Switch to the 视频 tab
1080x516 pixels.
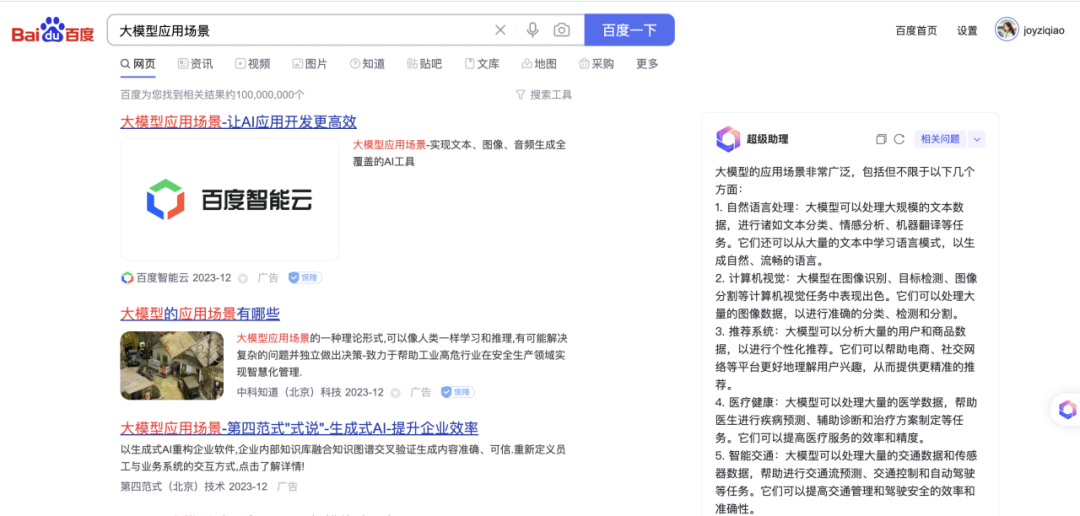point(253,64)
